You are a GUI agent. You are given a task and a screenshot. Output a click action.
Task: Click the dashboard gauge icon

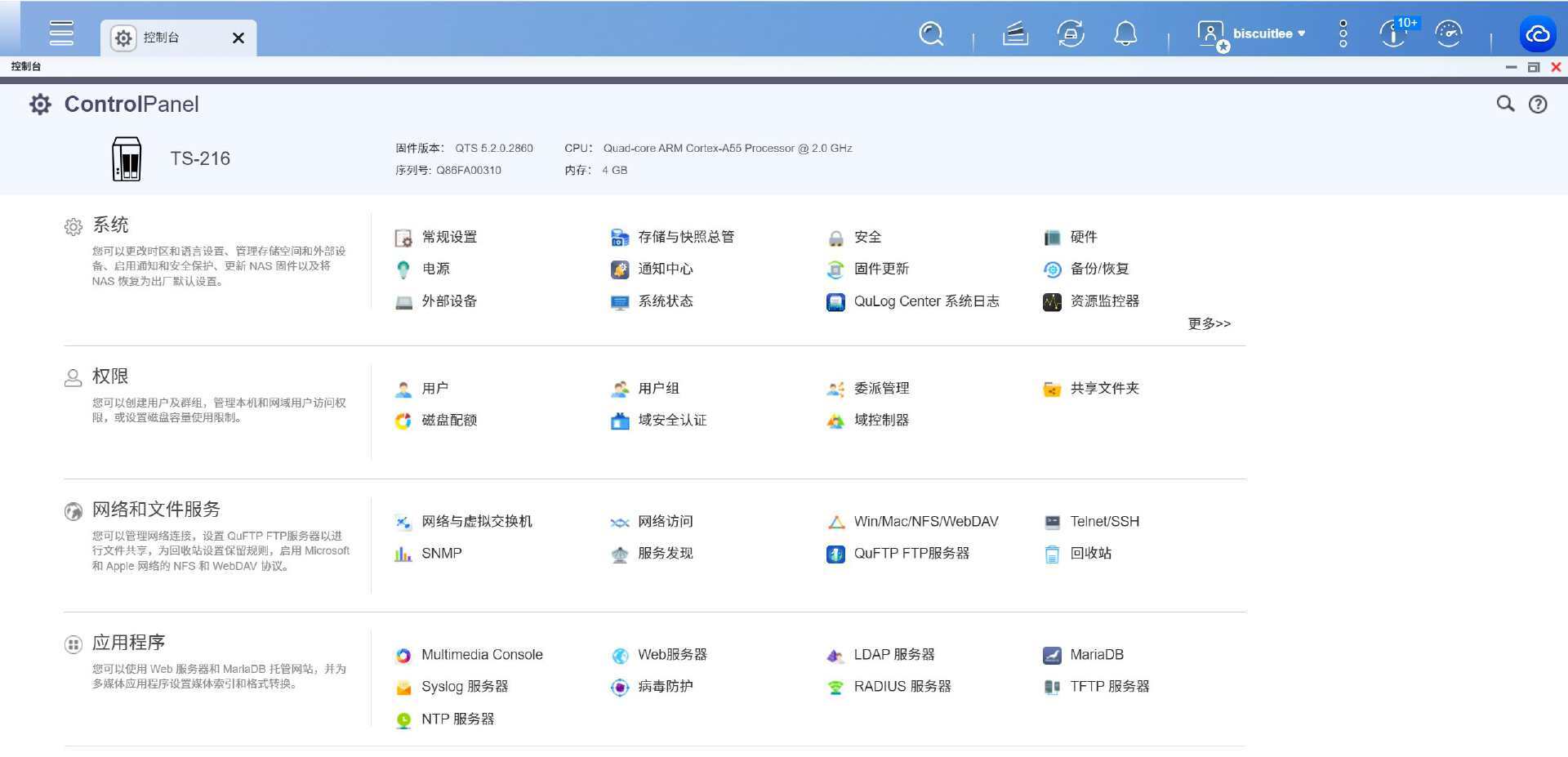coord(1448,33)
